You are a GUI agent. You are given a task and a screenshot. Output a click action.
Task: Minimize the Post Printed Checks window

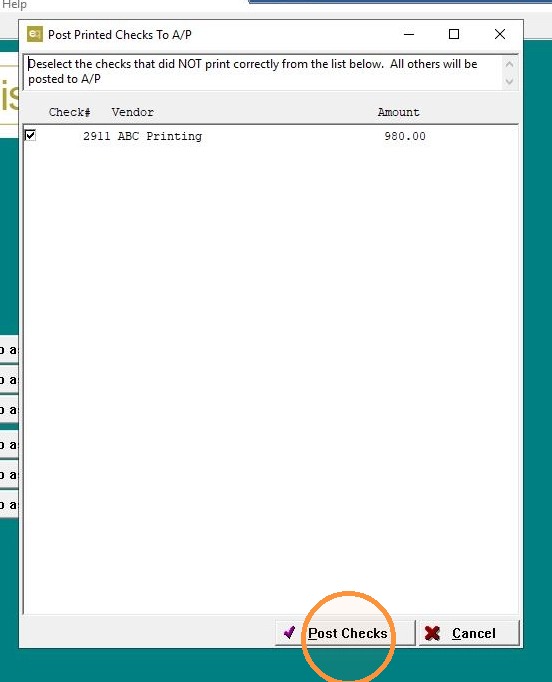pyautogui.click(x=409, y=34)
